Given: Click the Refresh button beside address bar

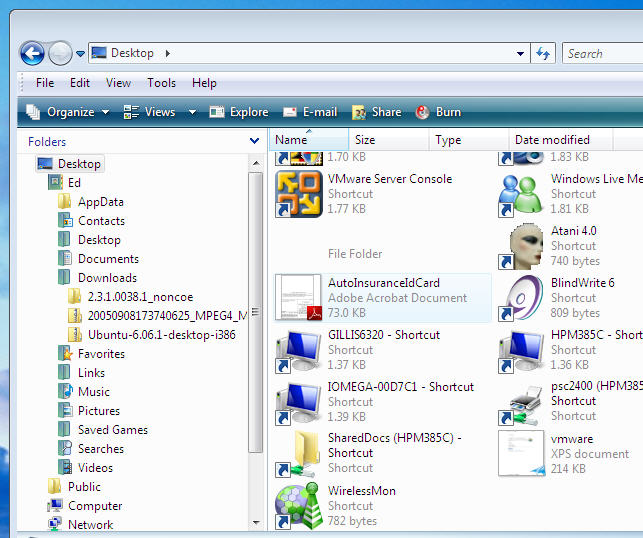Looking at the screenshot, I should click(543, 53).
